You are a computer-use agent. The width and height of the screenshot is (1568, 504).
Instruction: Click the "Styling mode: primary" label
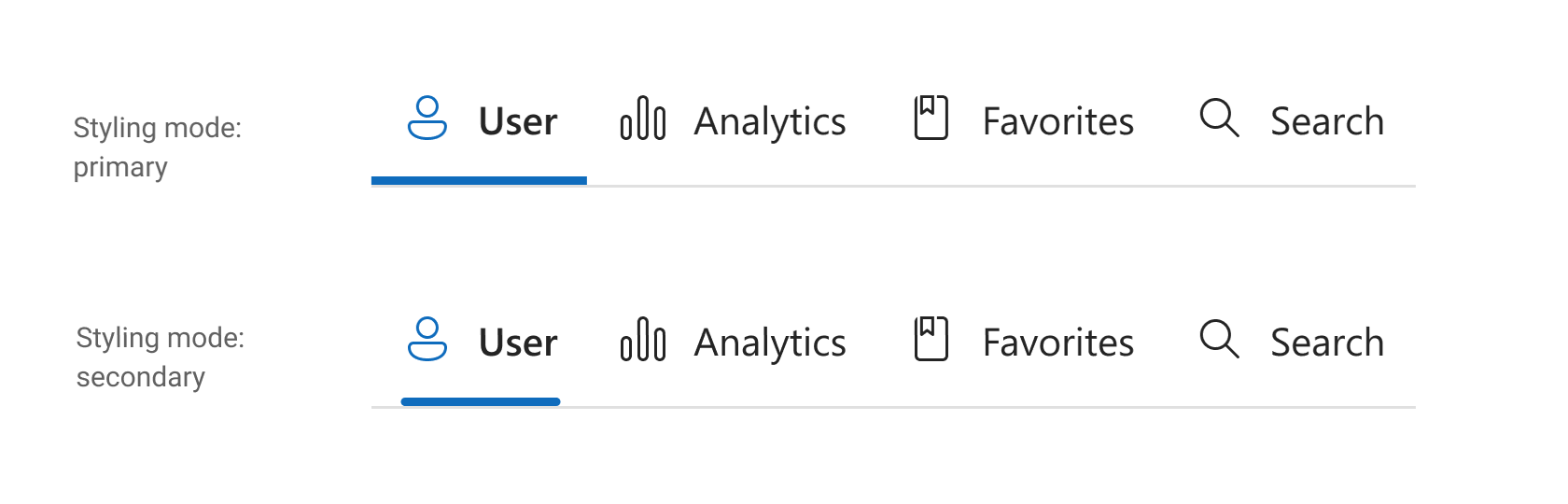click(157, 147)
